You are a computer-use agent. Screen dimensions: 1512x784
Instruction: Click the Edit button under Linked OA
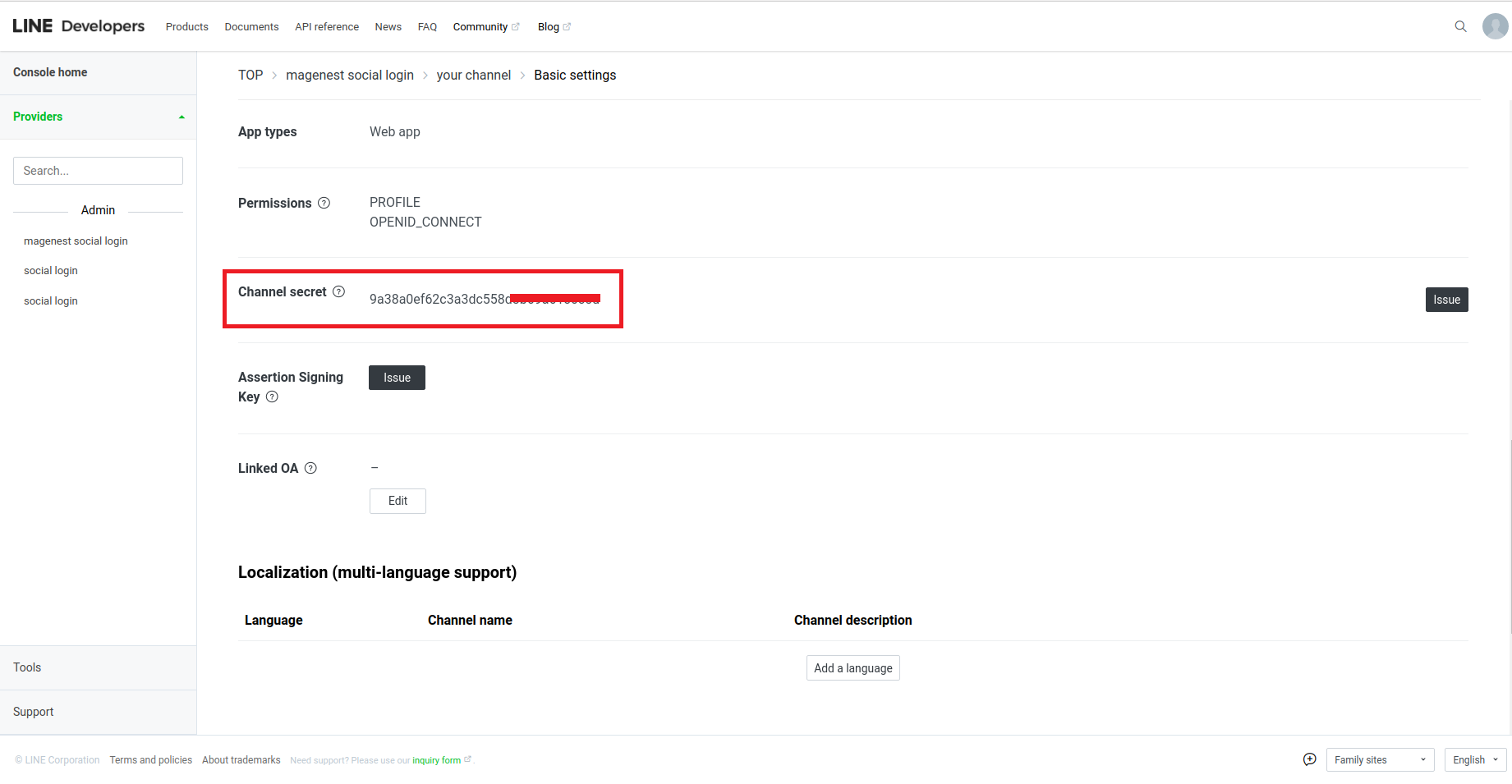point(398,501)
